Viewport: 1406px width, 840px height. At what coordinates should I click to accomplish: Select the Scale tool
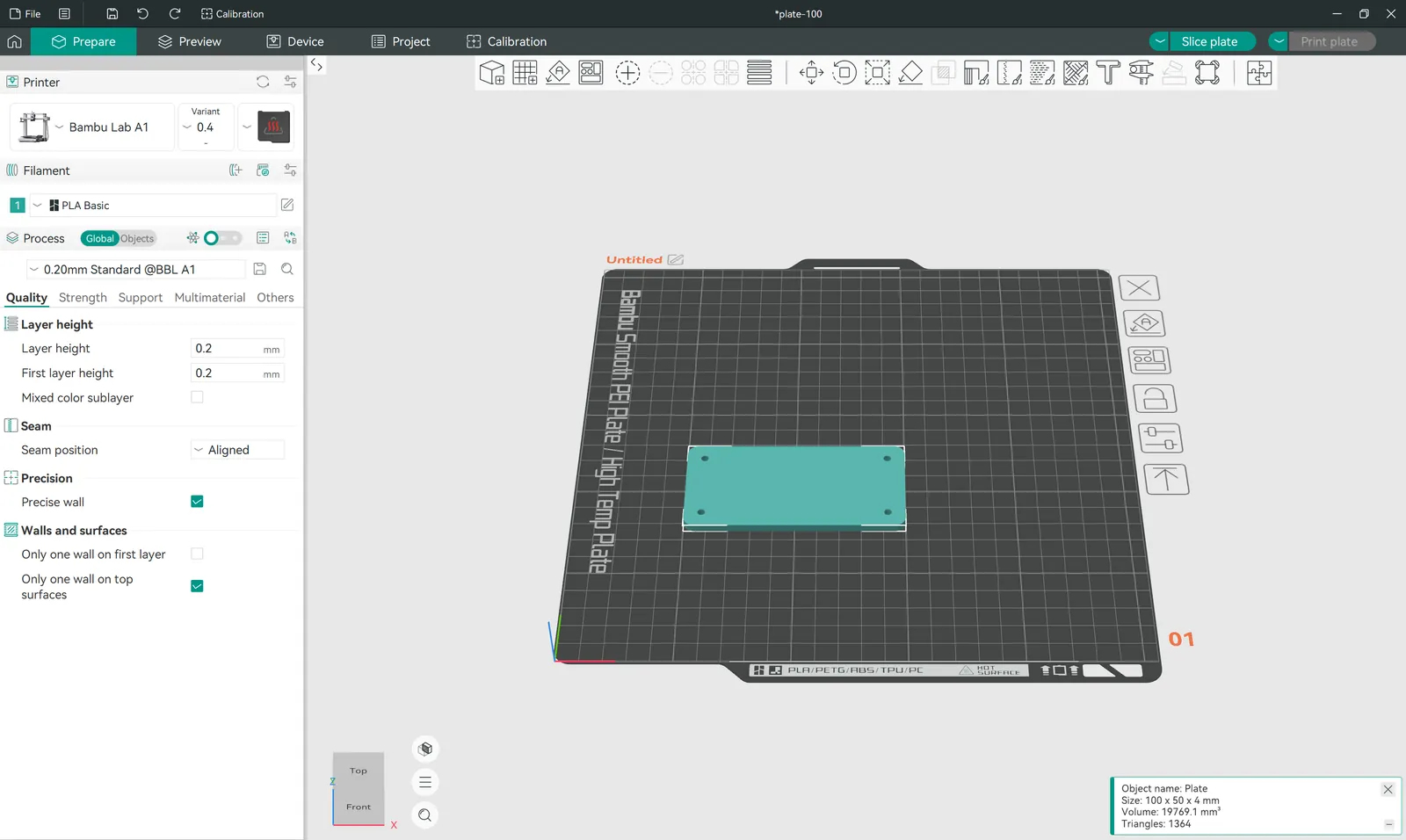click(877, 73)
